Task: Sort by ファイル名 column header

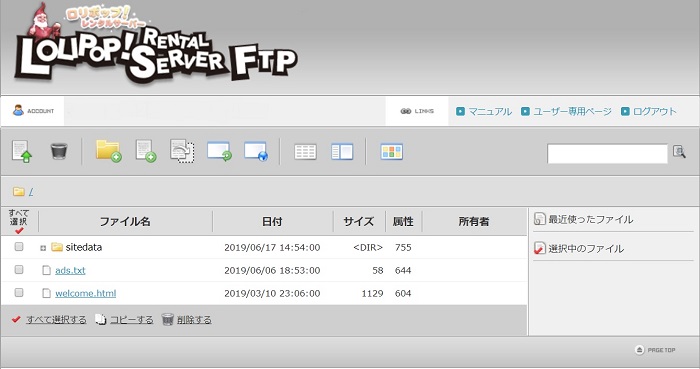Action: tap(125, 222)
